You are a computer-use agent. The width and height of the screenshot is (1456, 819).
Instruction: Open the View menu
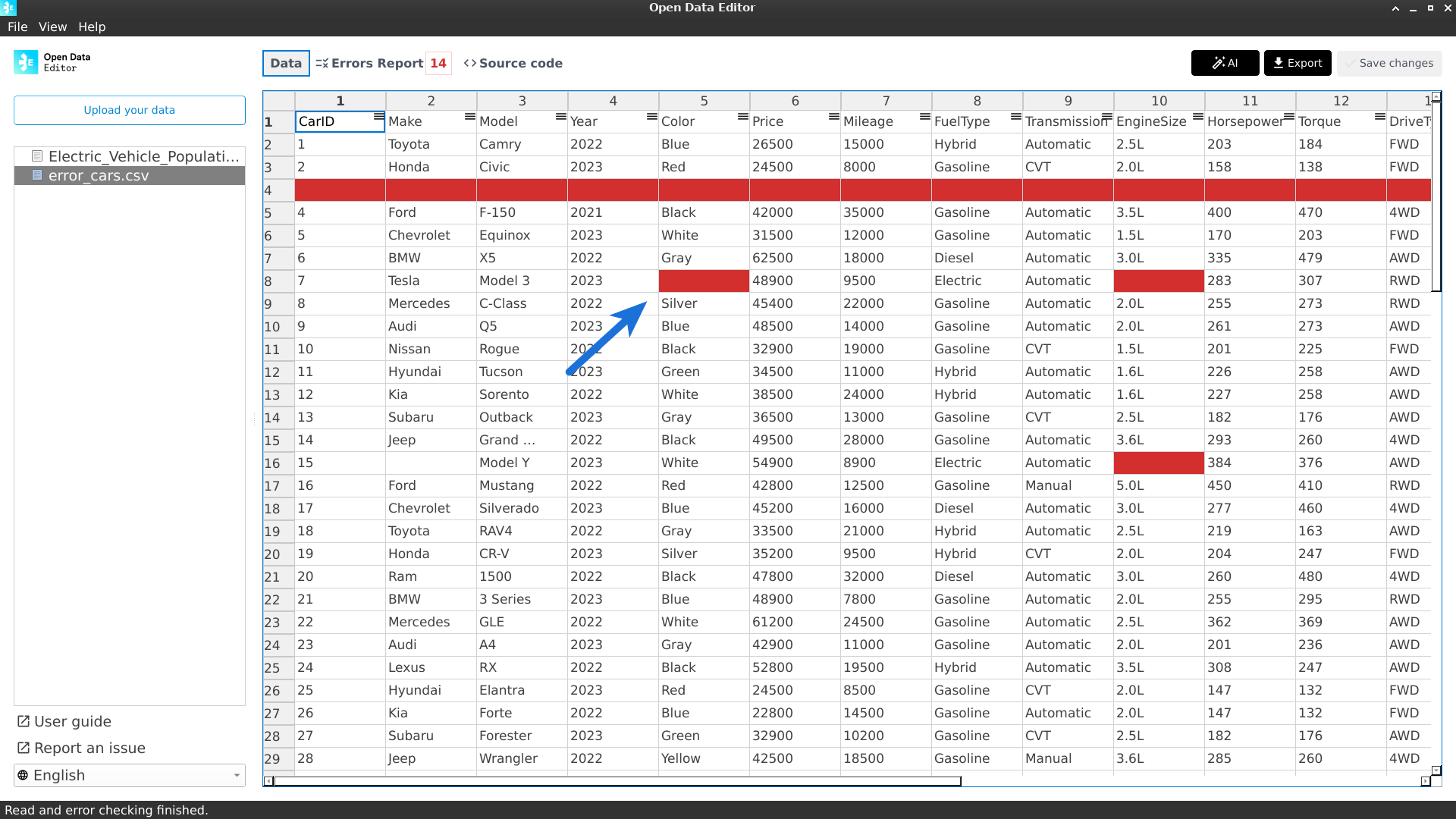point(52,27)
